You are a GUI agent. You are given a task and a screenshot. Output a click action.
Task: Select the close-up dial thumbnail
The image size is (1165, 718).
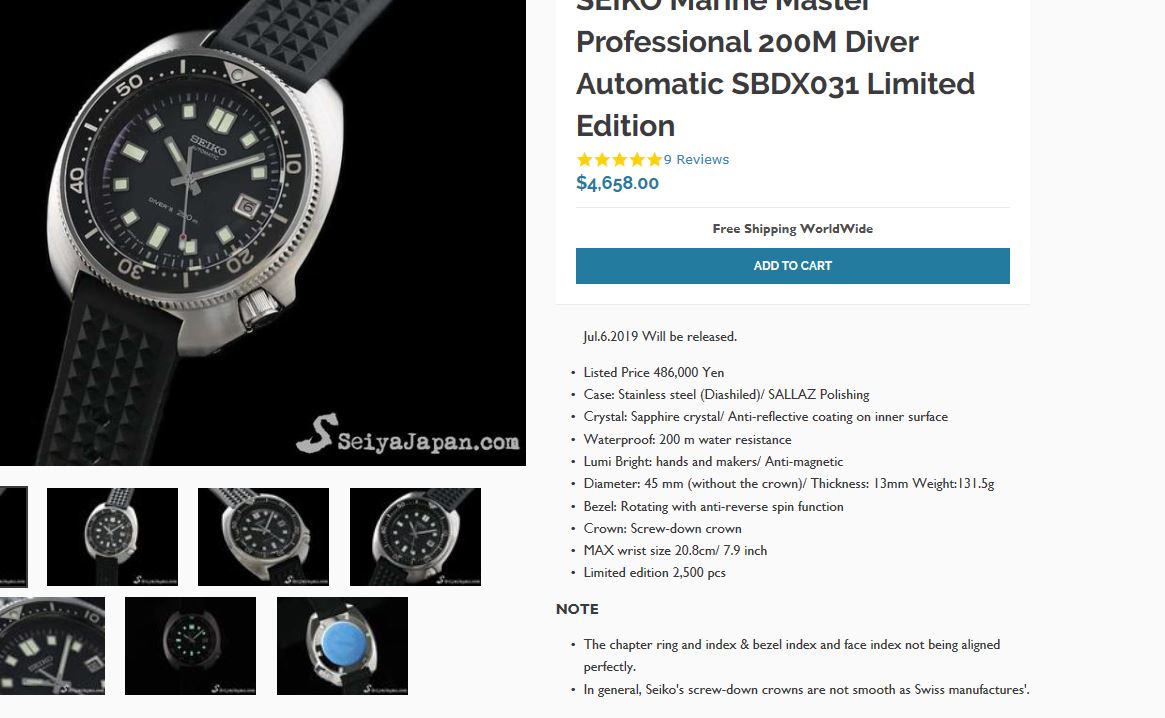point(52,646)
